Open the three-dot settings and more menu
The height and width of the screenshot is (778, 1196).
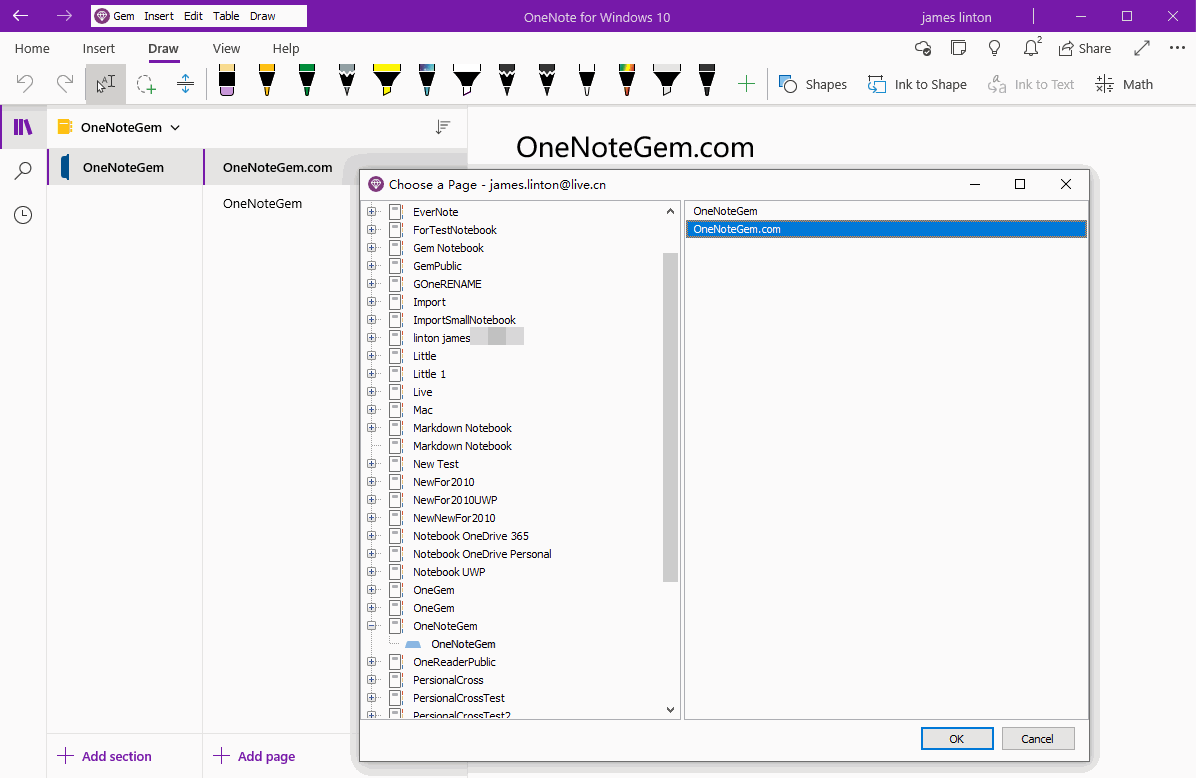(x=1177, y=48)
